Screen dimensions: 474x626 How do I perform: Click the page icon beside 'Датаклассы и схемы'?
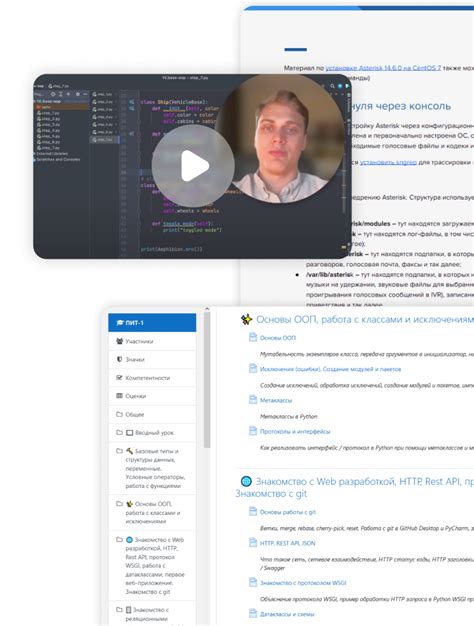(253, 614)
